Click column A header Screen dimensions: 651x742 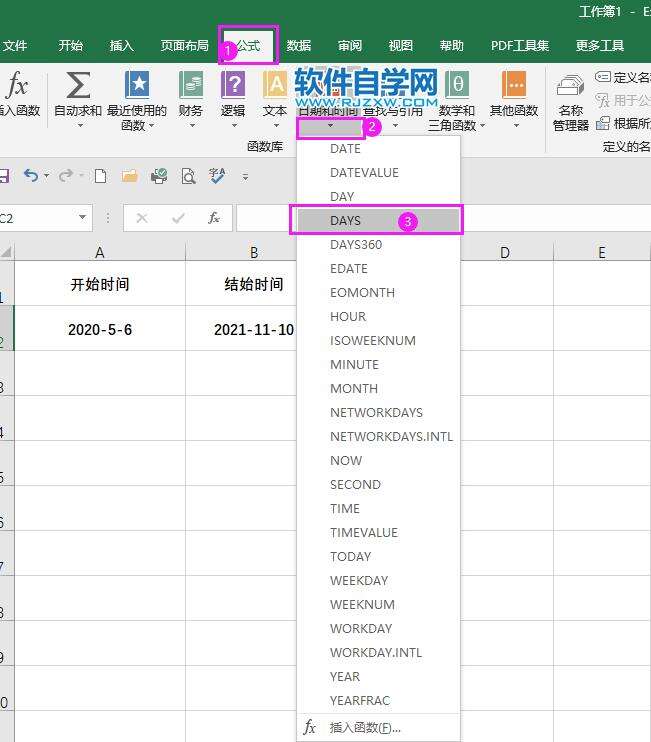pyautogui.click(x=100, y=252)
